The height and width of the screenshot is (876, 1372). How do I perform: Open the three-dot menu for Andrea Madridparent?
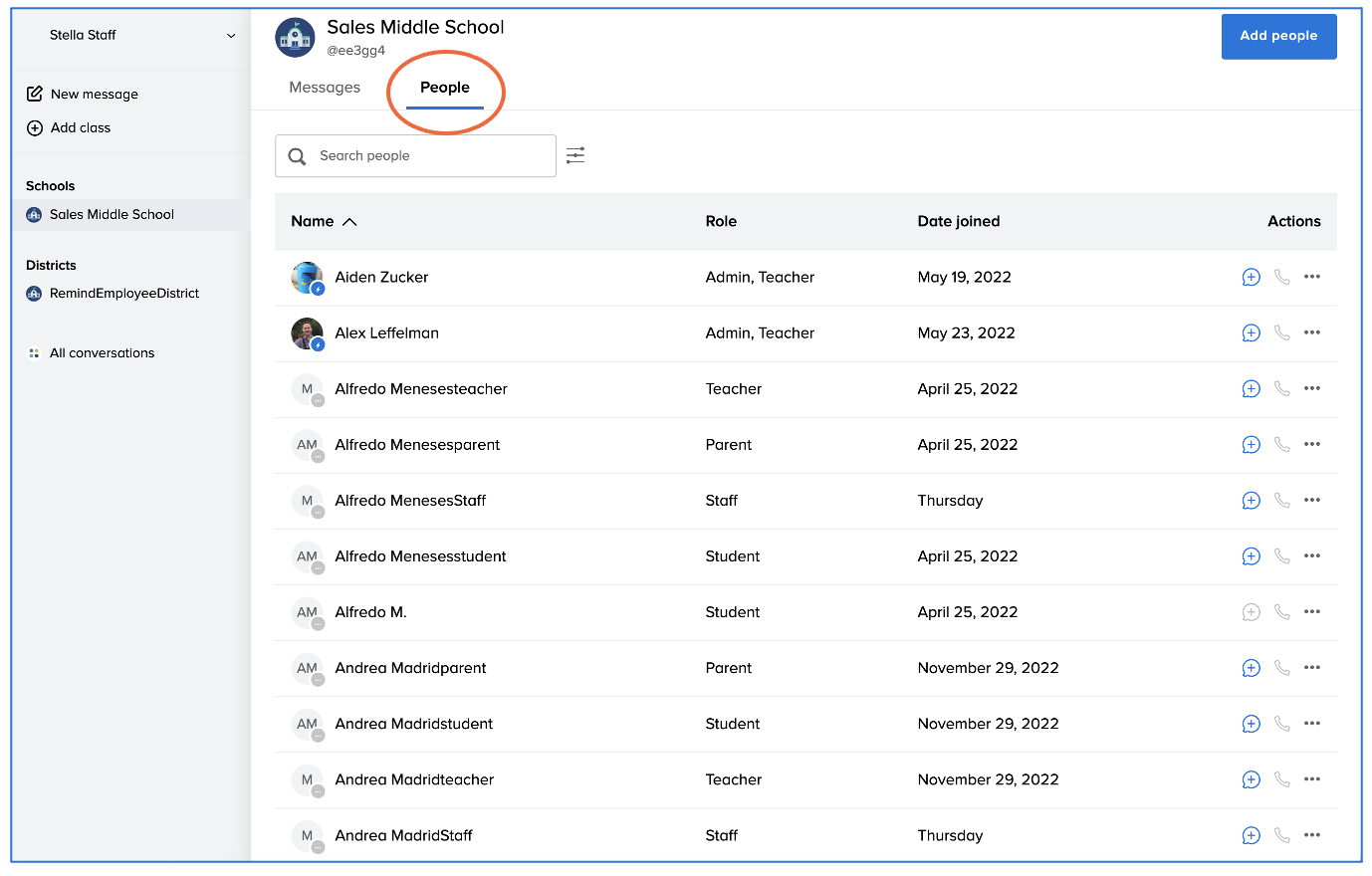click(x=1311, y=668)
